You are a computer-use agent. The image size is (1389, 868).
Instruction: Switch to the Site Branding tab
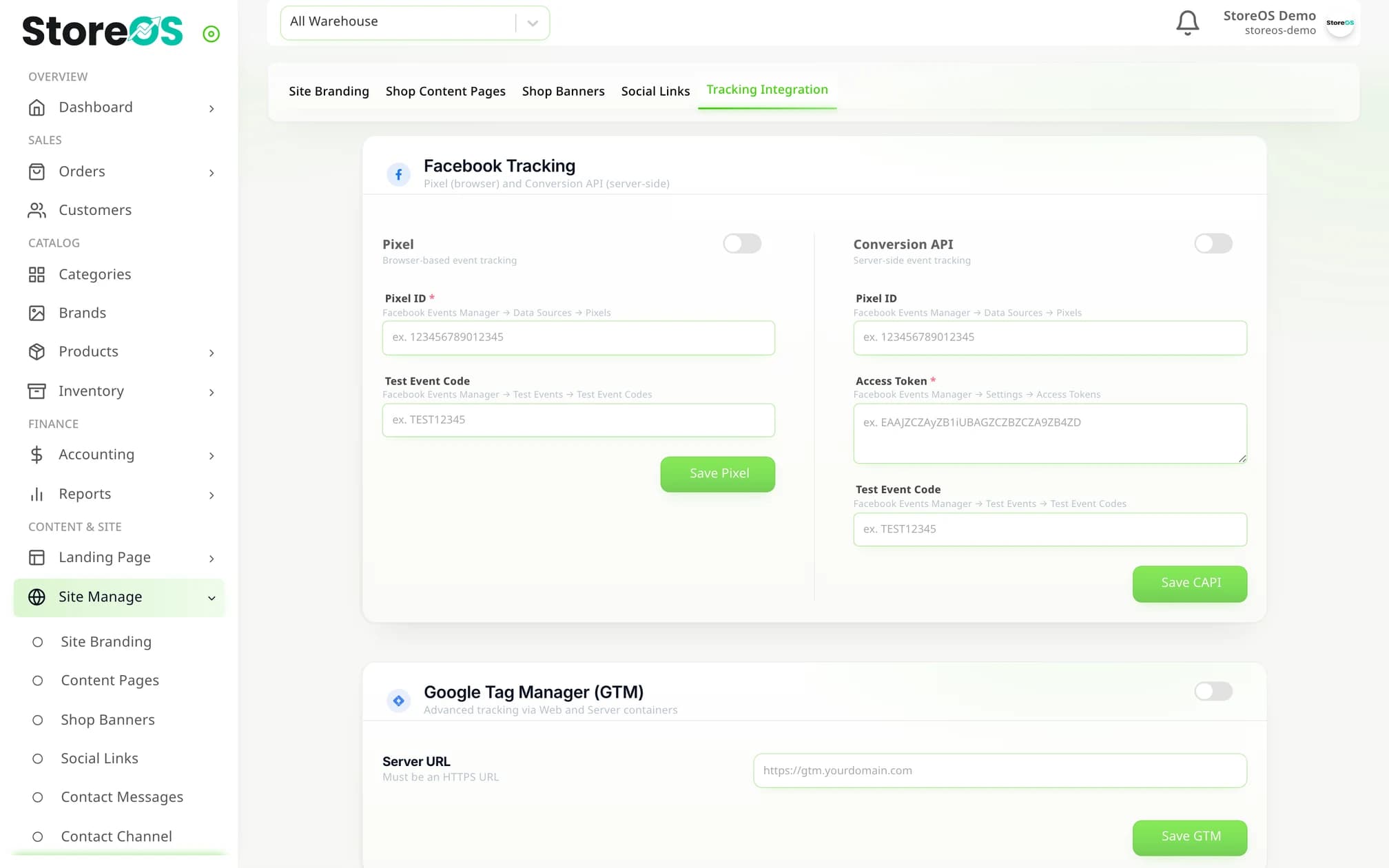tap(329, 91)
